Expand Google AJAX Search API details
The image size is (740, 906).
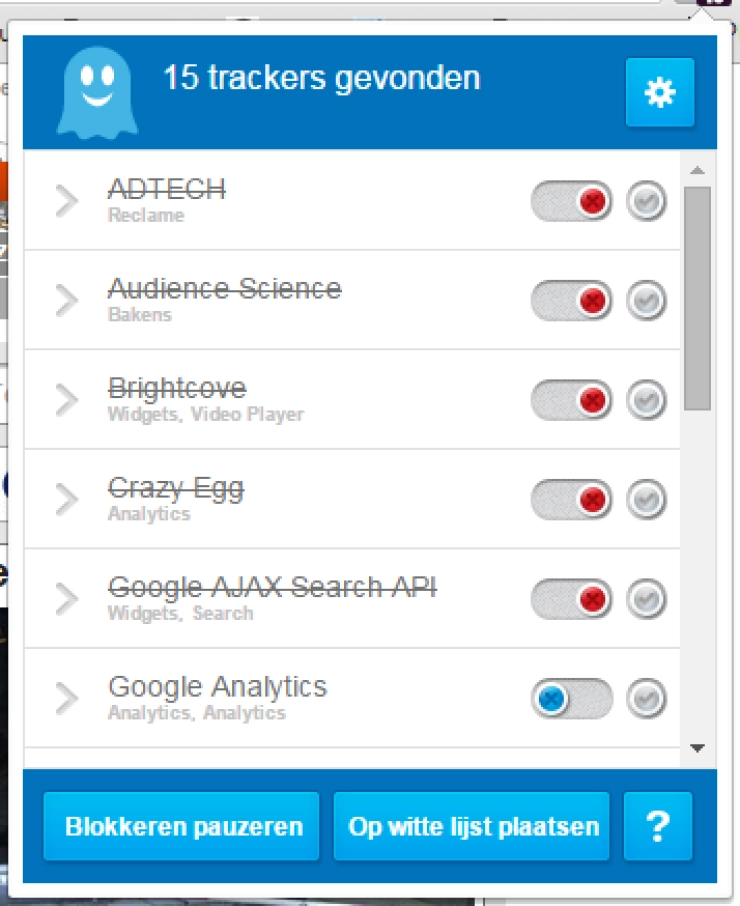[x=66, y=599]
